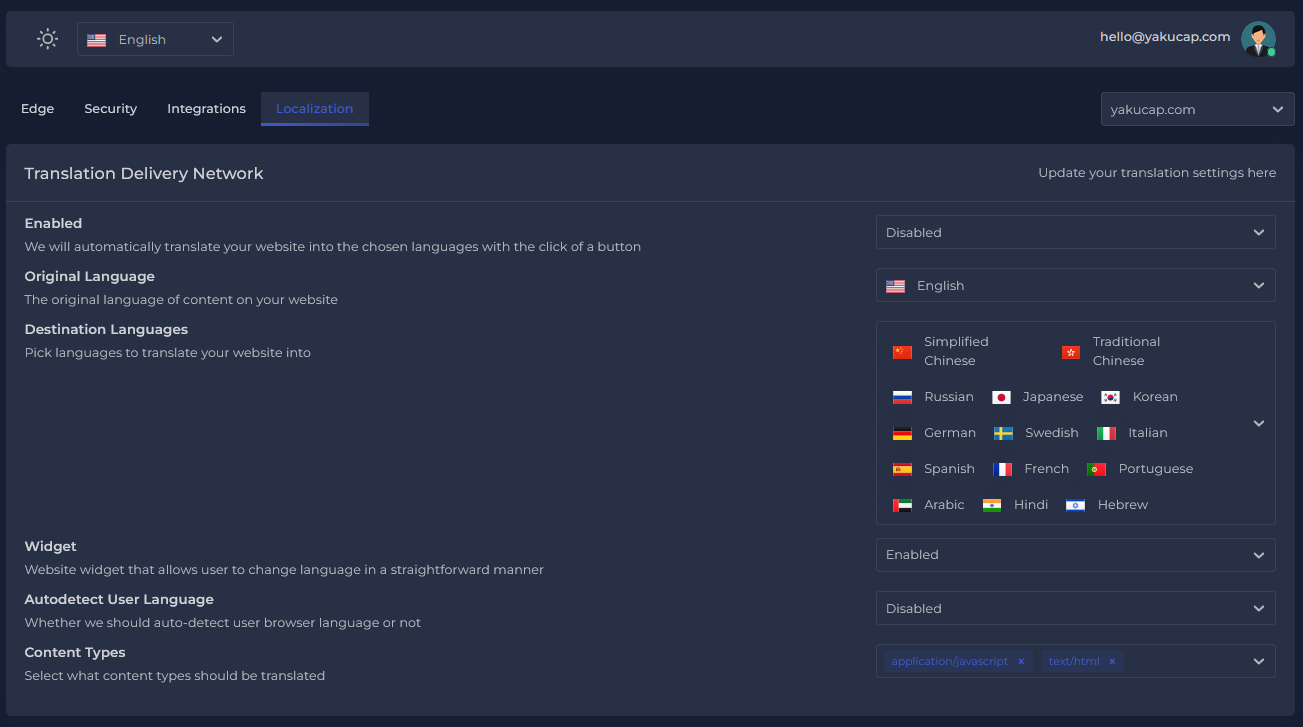
Task: Open the Original Language dropdown
Action: click(x=1075, y=285)
